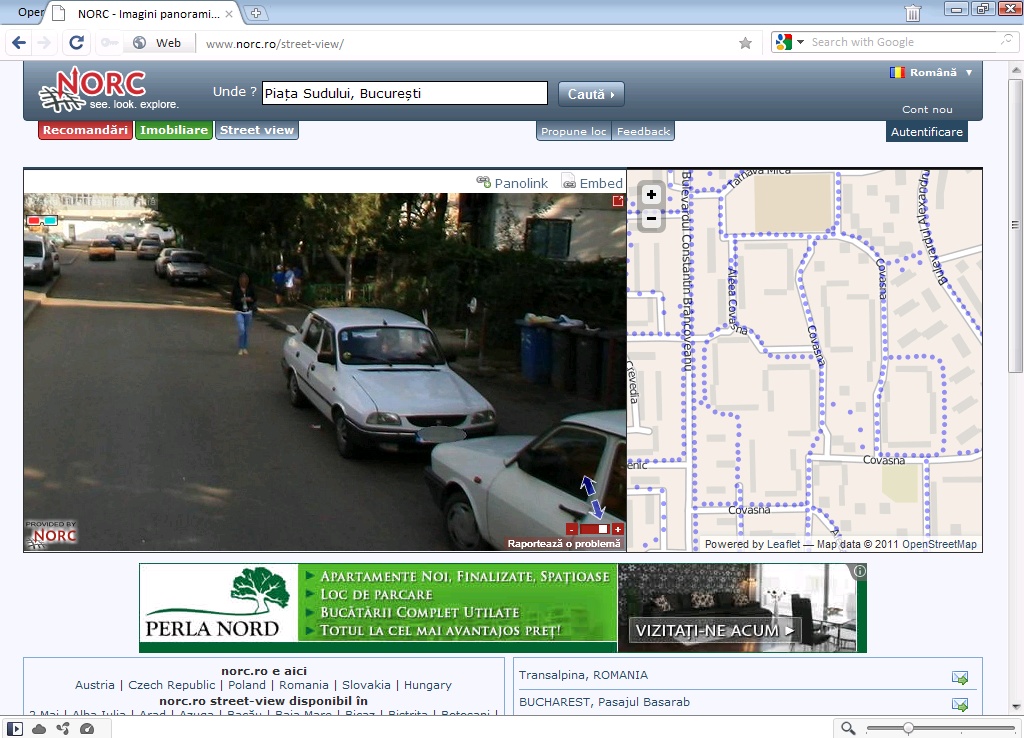Expand the Română language dropdown
The height and width of the screenshot is (738, 1024).
click(968, 73)
